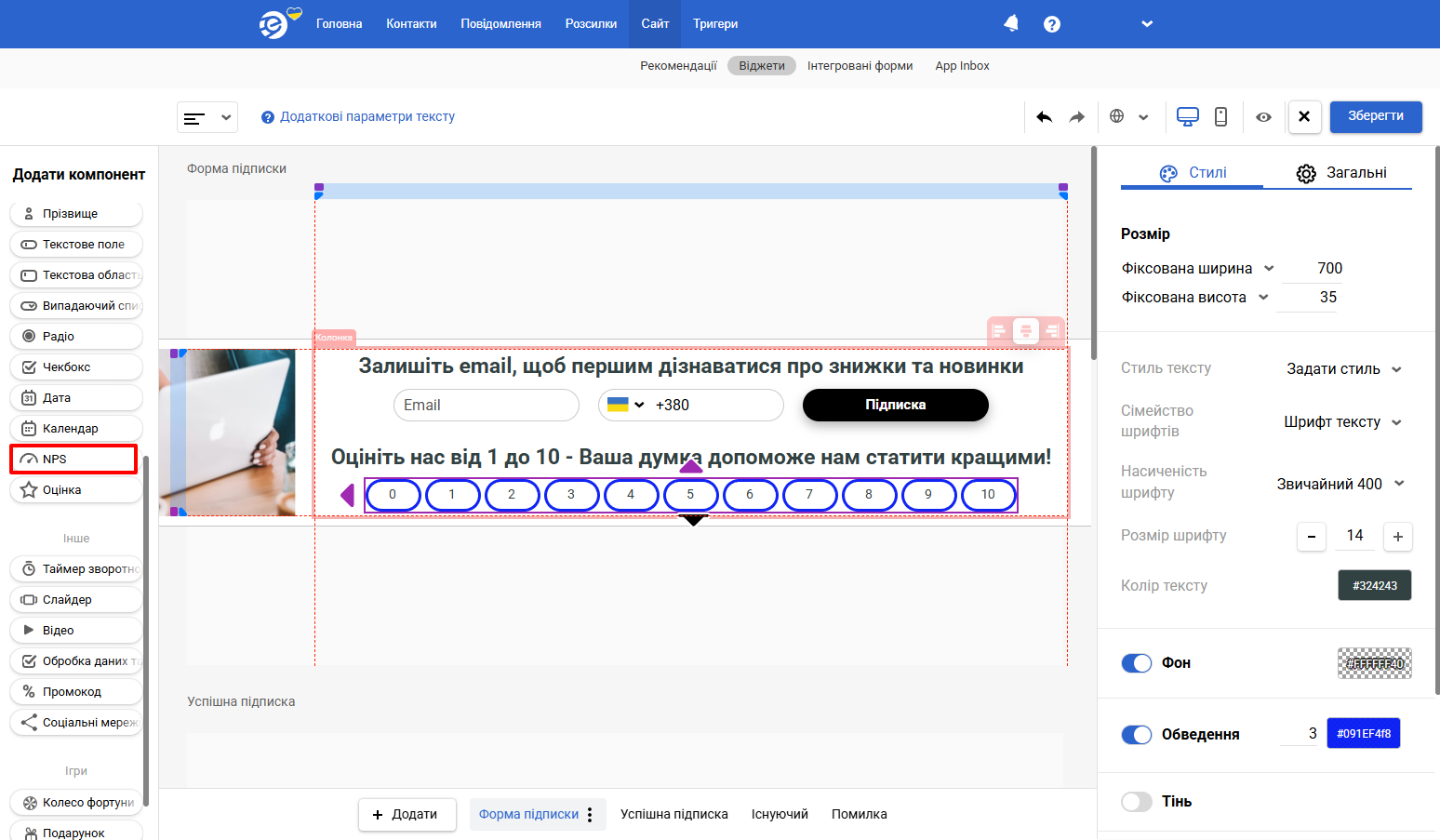Switch to mobile preview mode
Viewport: 1440px width, 840px height.
[x=1221, y=116]
